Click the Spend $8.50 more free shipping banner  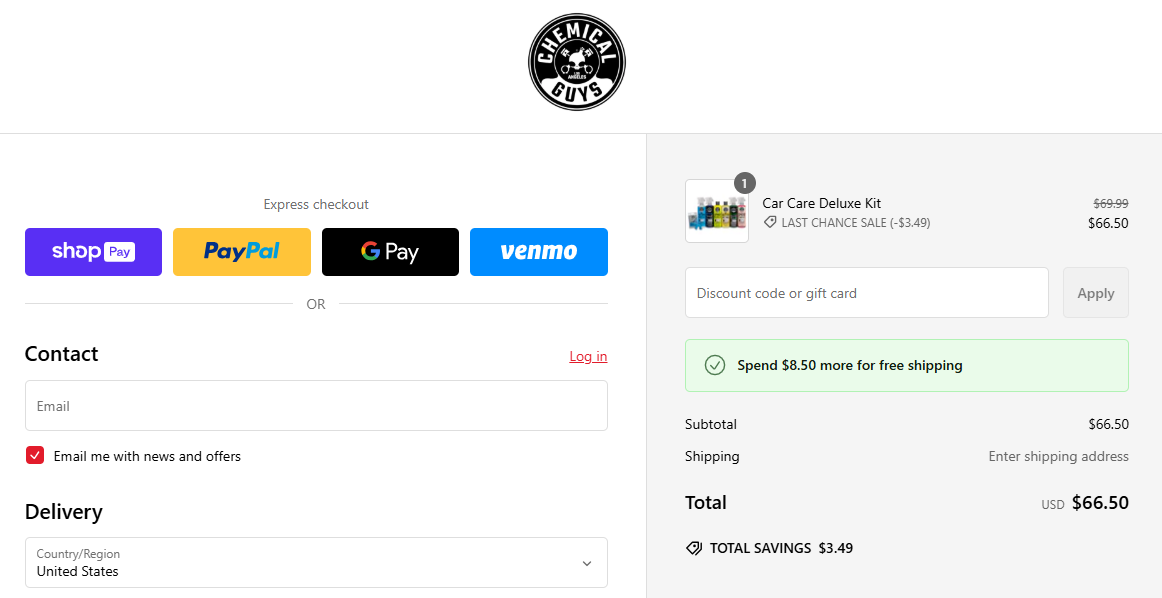pos(906,365)
